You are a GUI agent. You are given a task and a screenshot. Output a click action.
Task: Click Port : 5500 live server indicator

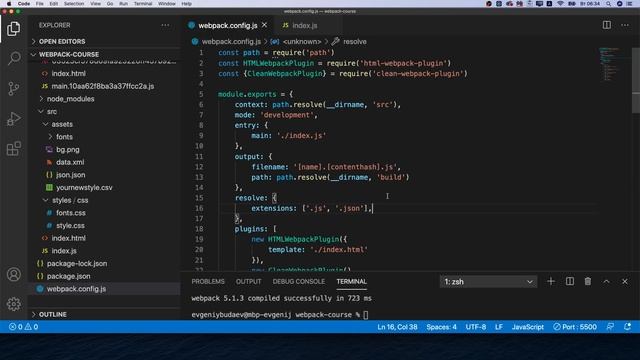(575, 327)
